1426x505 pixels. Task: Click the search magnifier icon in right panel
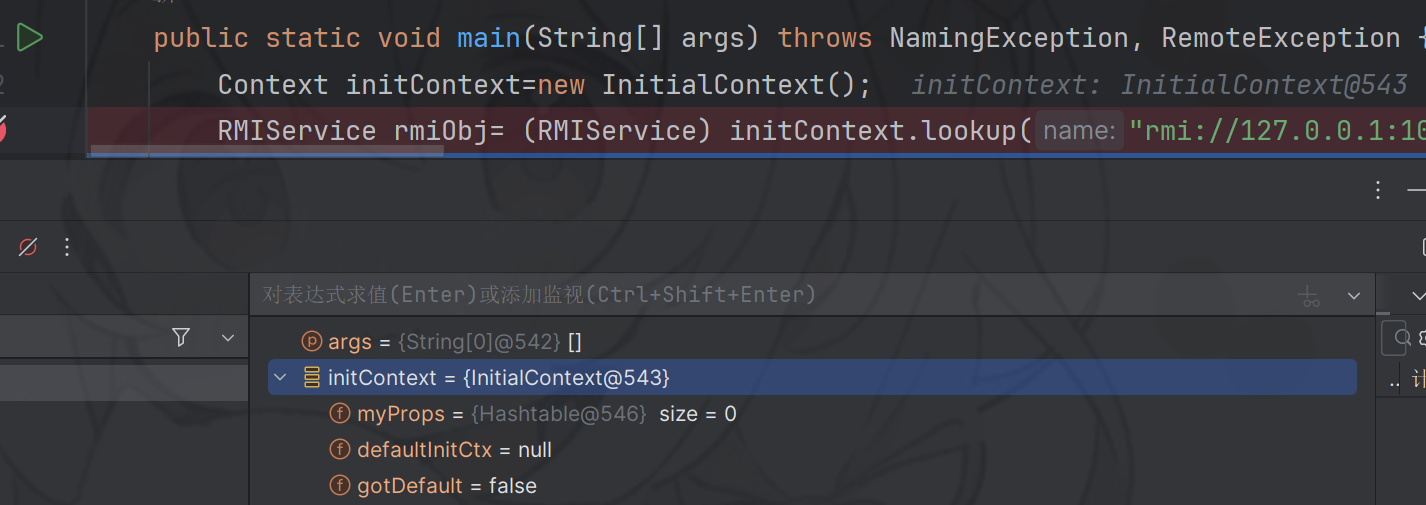pyautogui.click(x=1401, y=338)
